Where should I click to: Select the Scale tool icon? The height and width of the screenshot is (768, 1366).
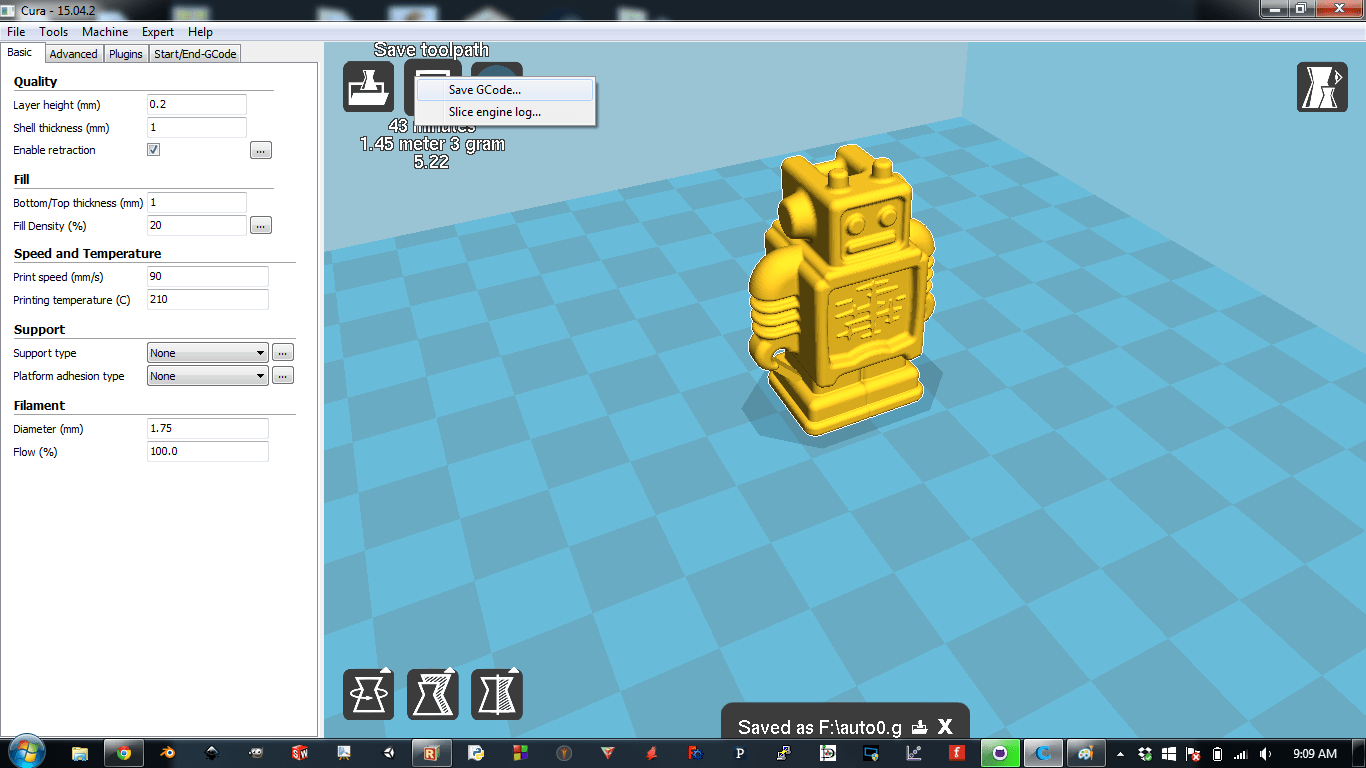click(x=432, y=694)
